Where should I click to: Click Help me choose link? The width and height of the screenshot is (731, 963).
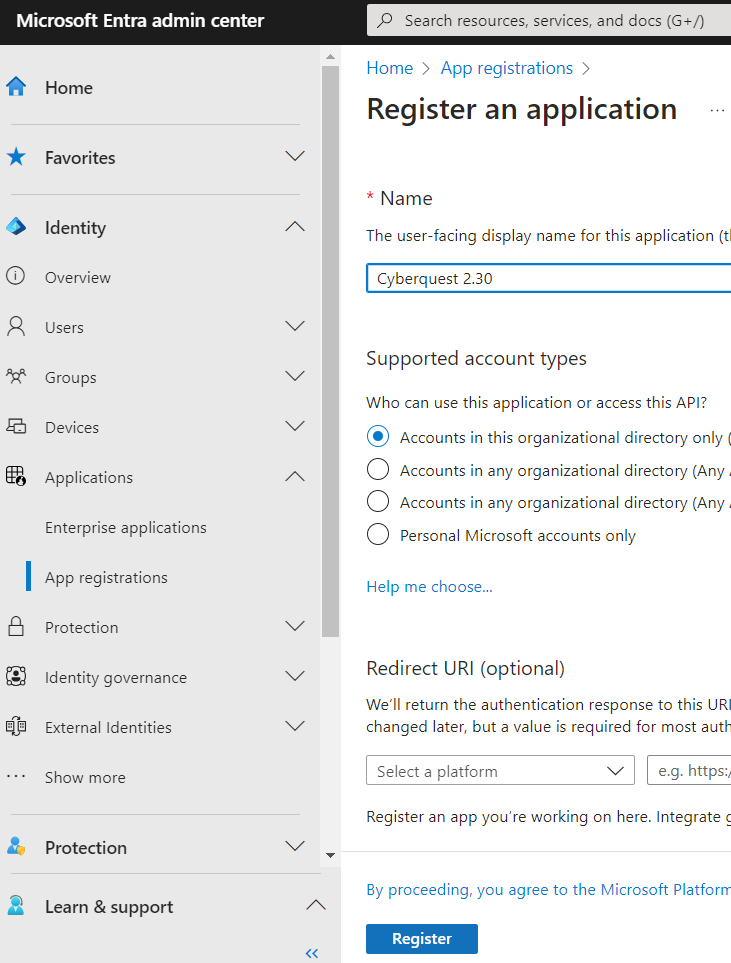pyautogui.click(x=429, y=587)
